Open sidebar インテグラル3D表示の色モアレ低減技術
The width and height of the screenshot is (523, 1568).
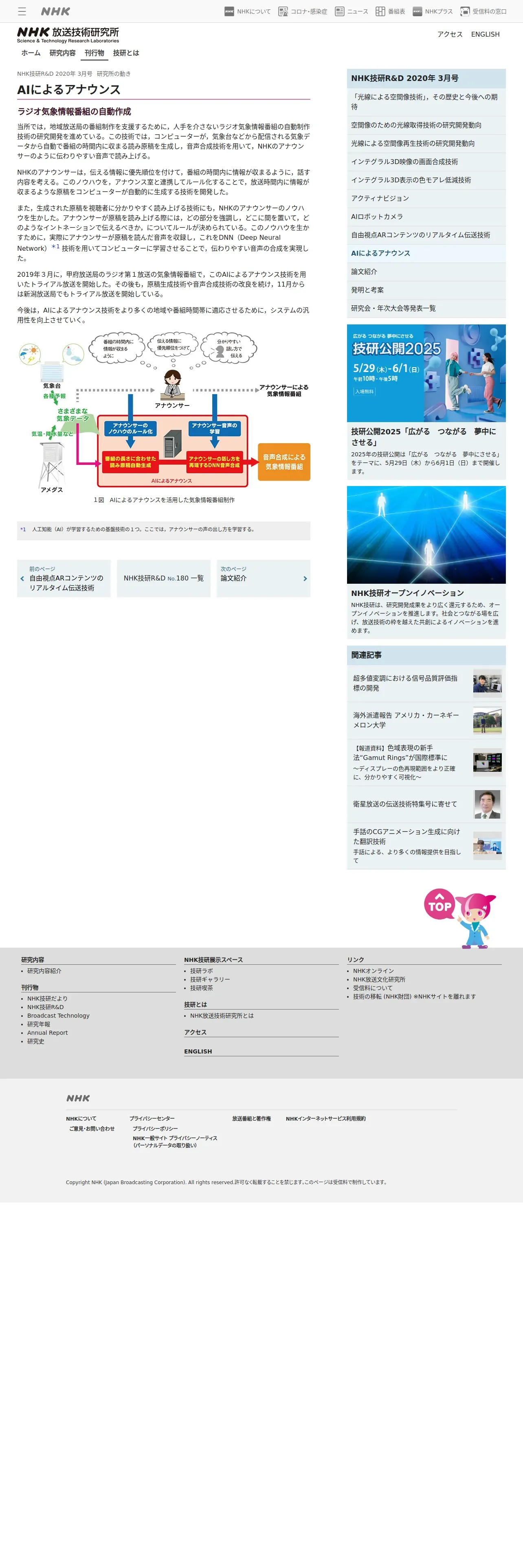click(x=426, y=180)
